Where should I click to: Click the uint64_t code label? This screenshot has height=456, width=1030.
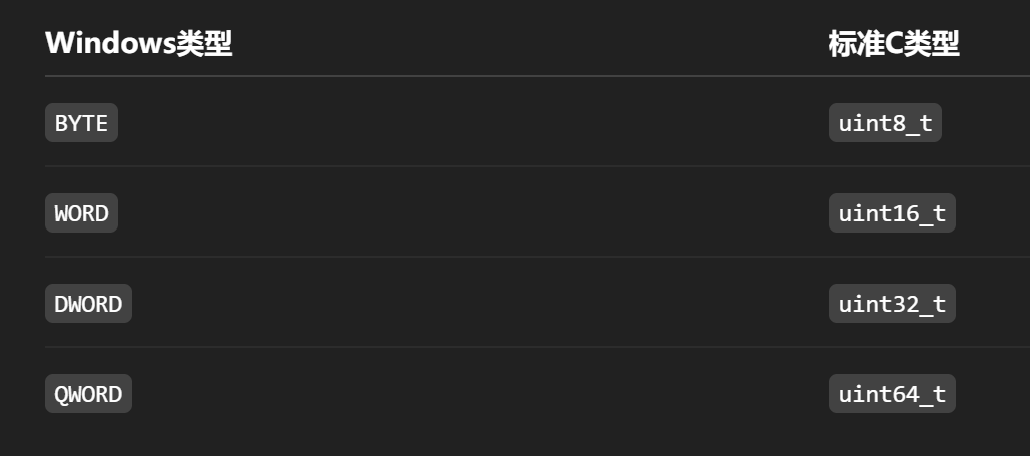[892, 394]
